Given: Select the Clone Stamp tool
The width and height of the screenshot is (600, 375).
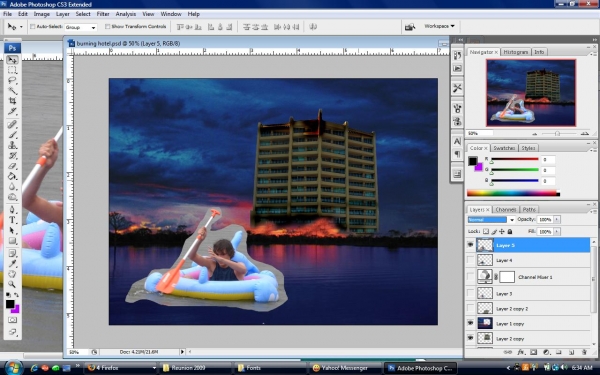Looking at the screenshot, I should pyautogui.click(x=12, y=145).
